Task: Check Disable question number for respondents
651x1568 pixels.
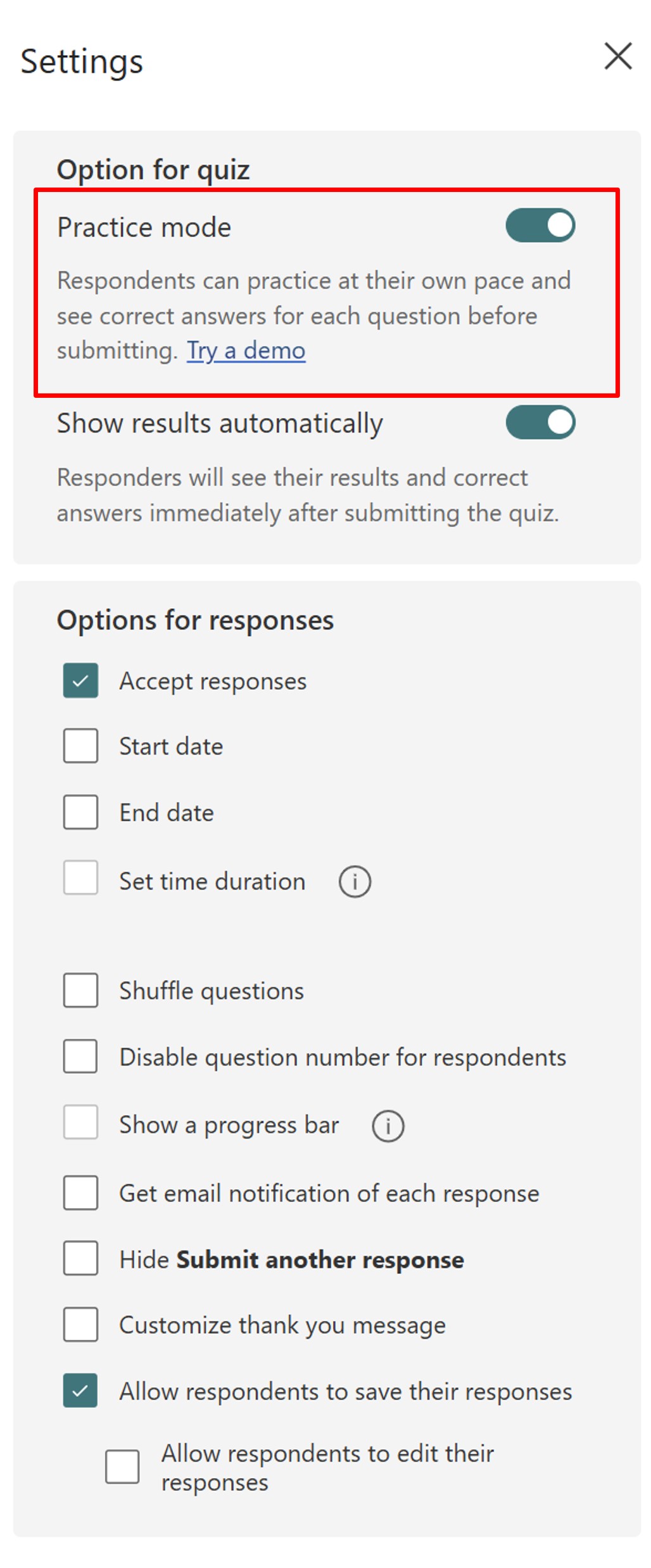Action: [80, 1056]
